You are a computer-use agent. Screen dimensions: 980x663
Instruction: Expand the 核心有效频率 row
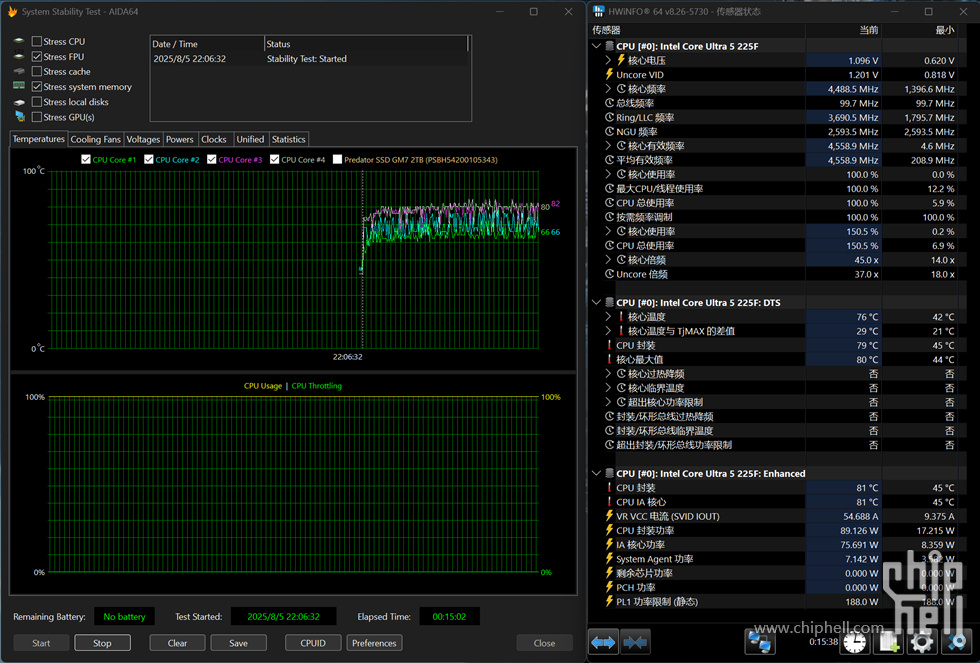click(608, 146)
